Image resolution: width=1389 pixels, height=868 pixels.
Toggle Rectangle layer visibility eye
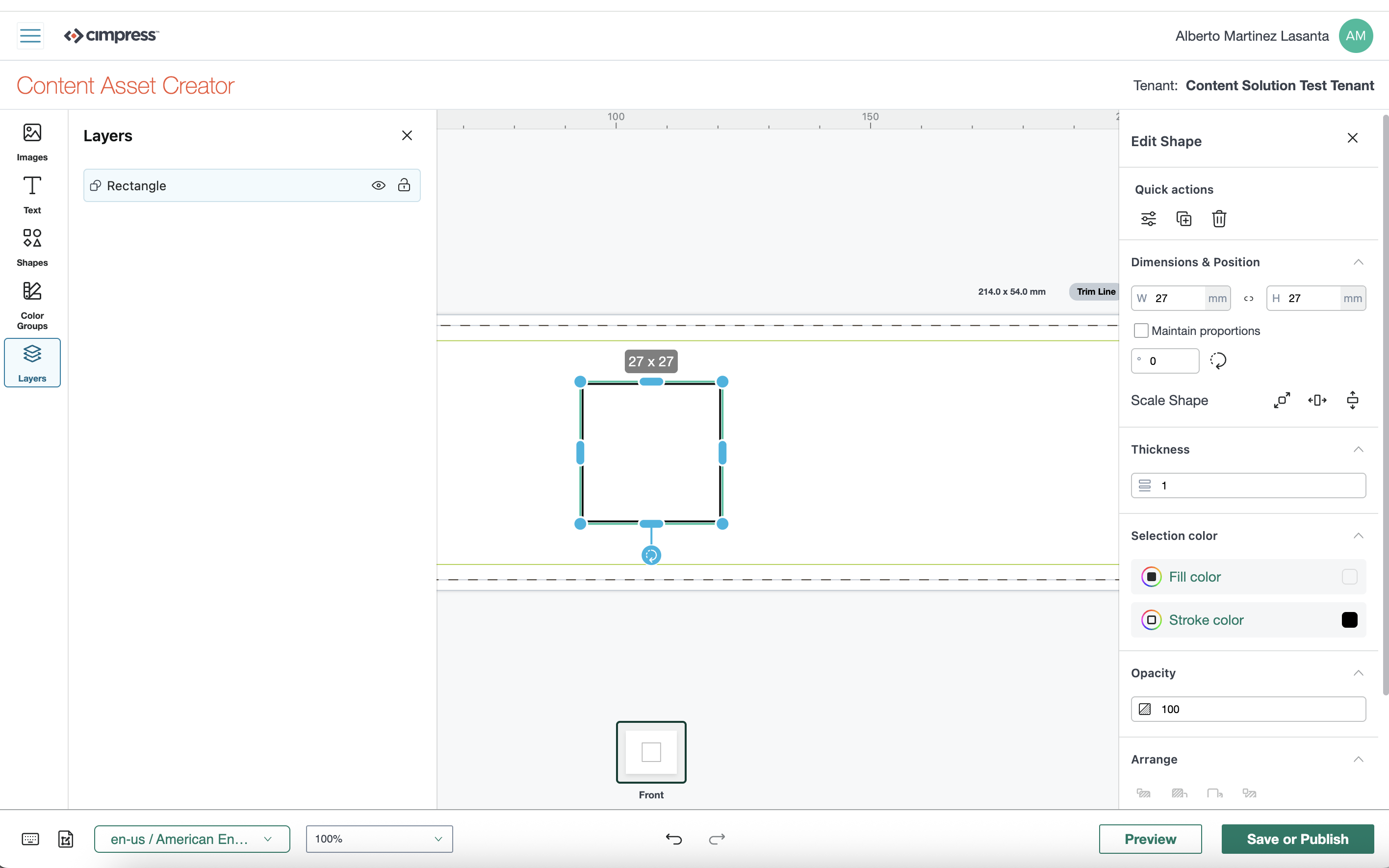[378, 185]
